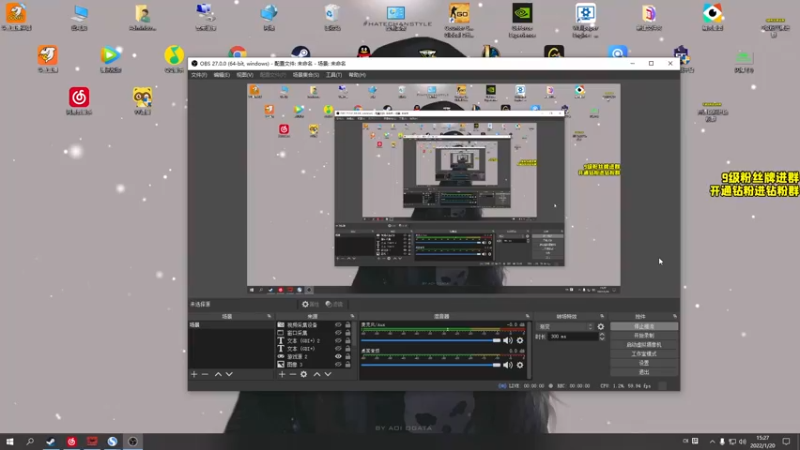Adjust the transition duration stepper arrows
This screenshot has height=450, width=800.
(602, 337)
